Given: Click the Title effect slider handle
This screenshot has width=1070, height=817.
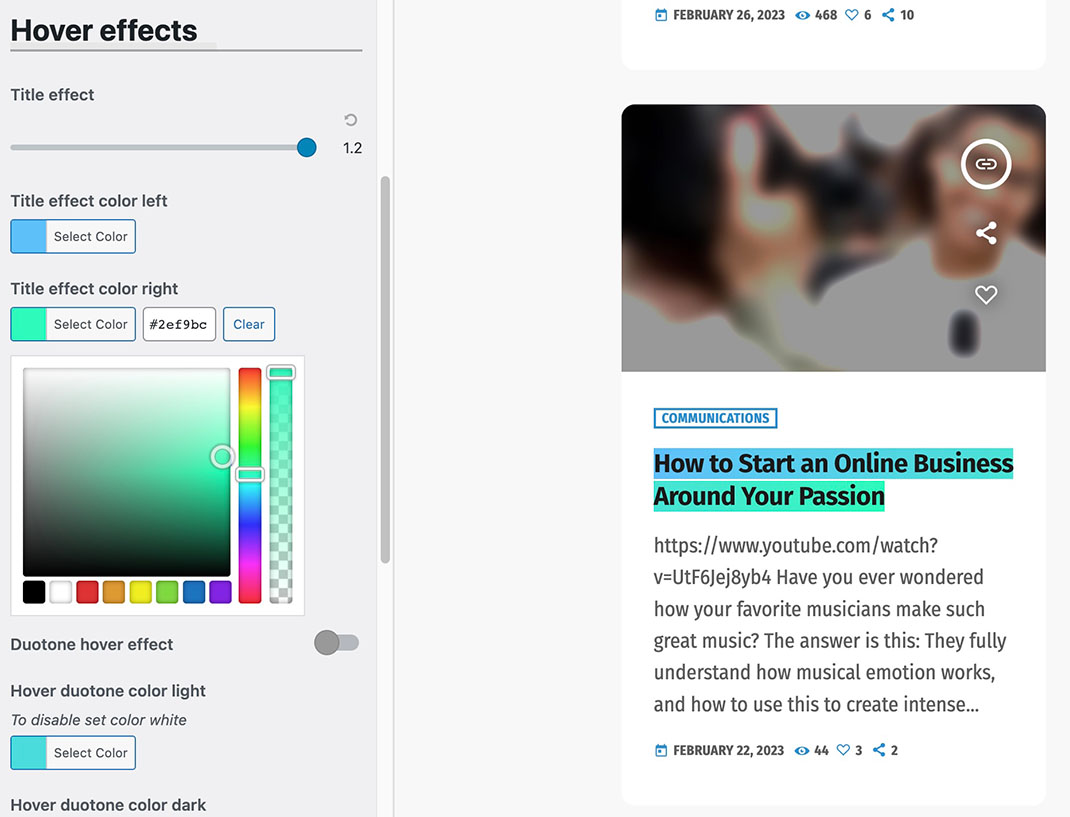Looking at the screenshot, I should pos(307,148).
